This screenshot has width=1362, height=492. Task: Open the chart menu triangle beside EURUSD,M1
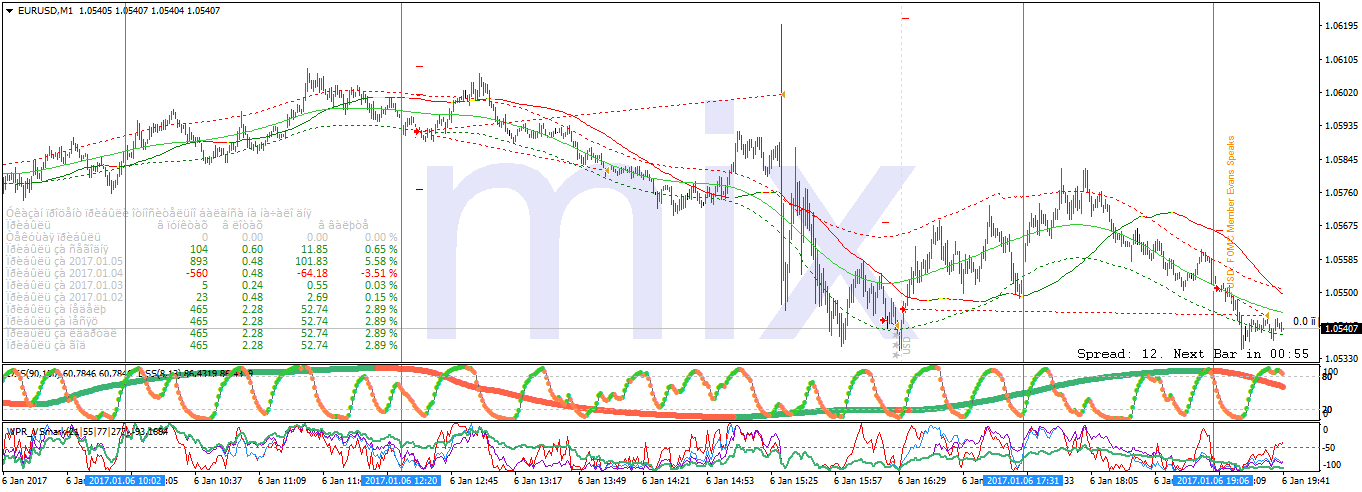(x=9, y=10)
